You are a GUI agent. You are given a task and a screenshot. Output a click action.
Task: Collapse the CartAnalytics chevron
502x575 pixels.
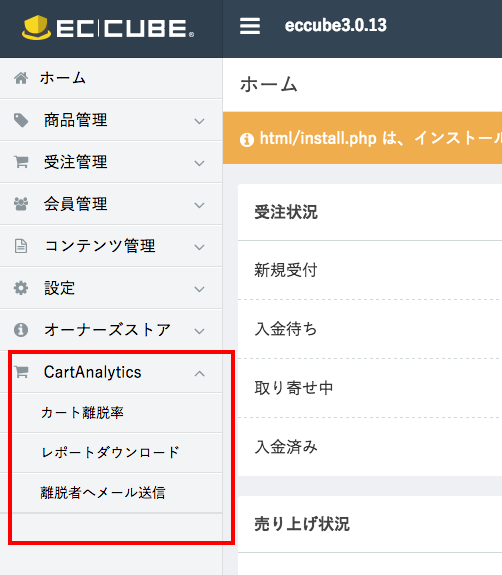(x=199, y=373)
